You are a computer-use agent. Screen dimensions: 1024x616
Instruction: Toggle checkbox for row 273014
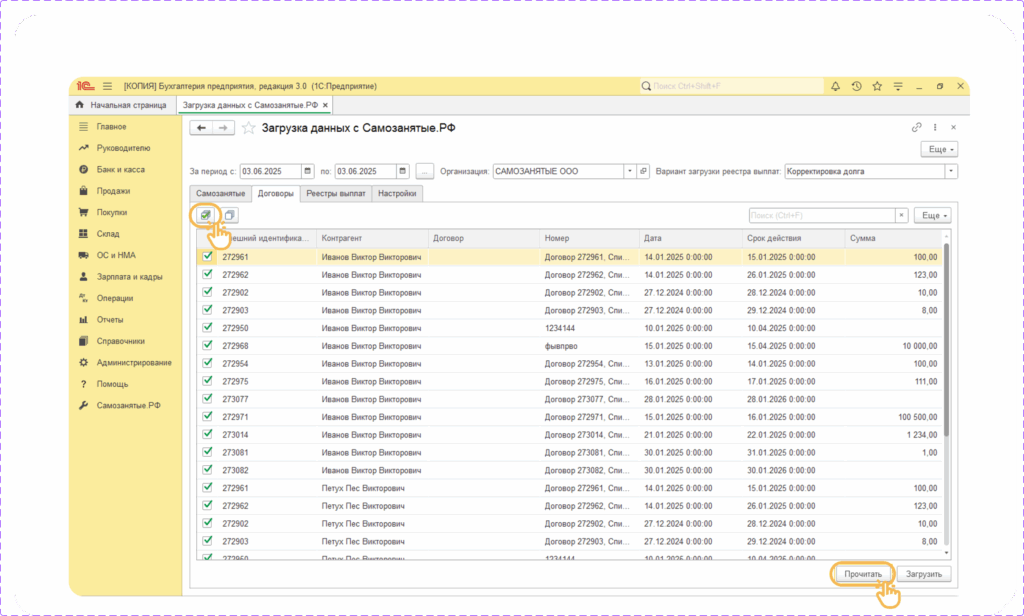[208, 435]
